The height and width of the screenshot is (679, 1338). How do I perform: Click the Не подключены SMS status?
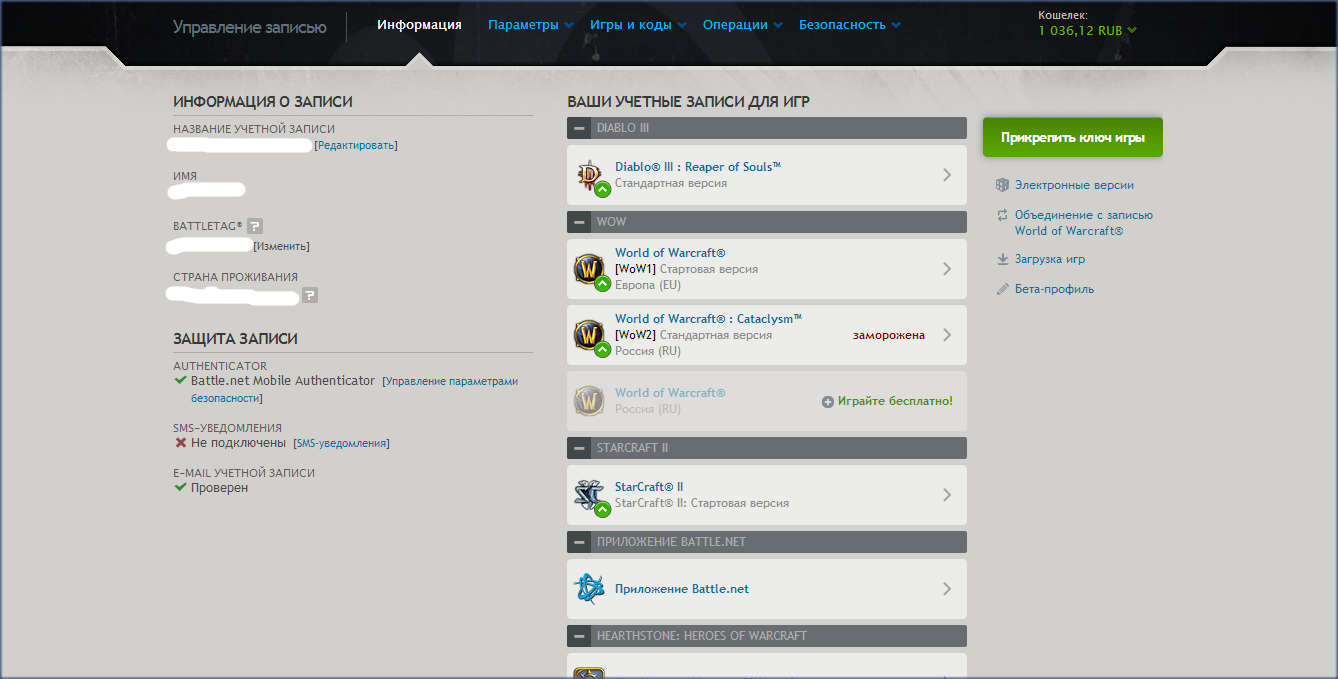(238, 443)
